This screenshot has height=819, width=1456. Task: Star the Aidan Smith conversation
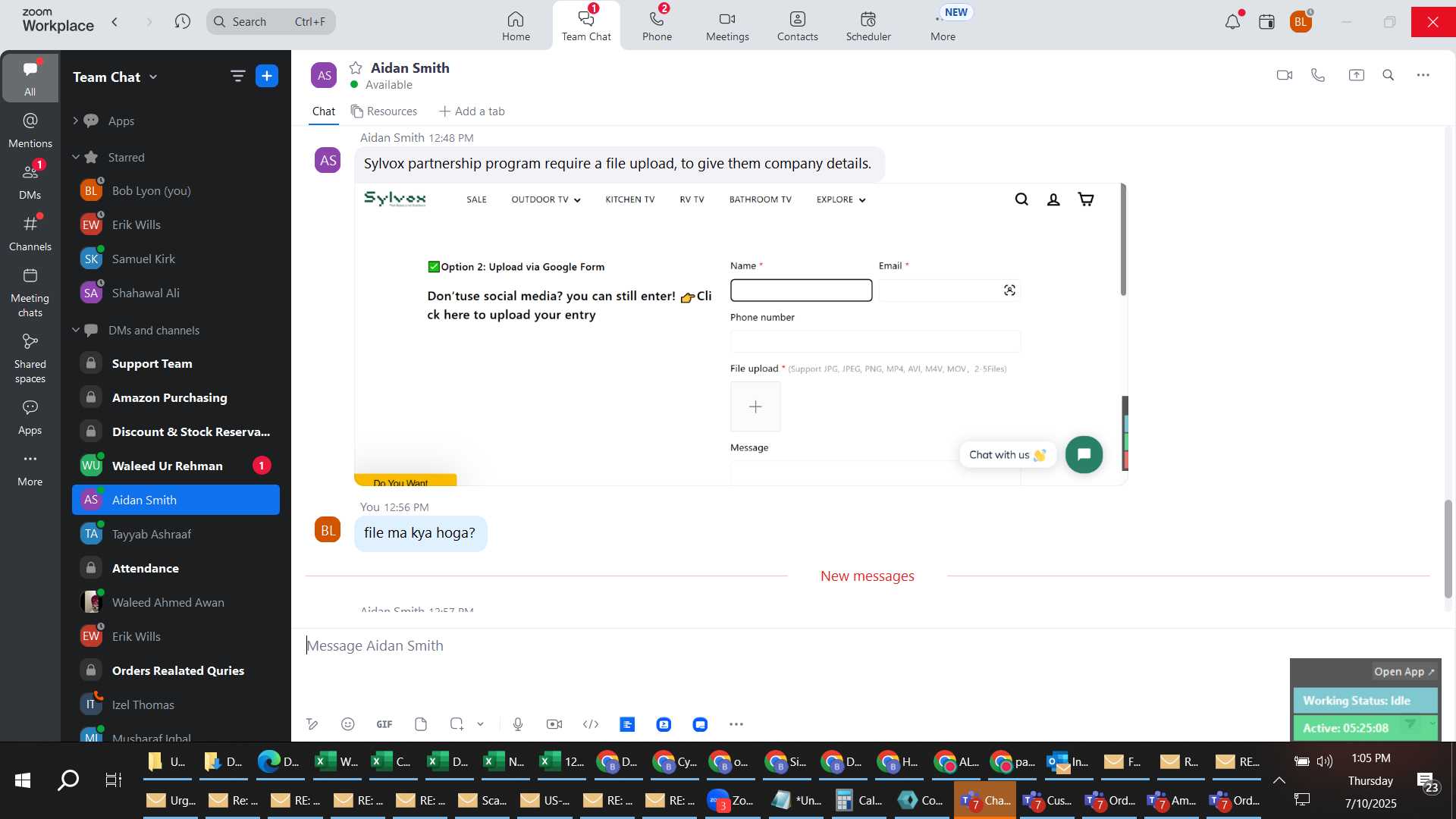pos(356,67)
